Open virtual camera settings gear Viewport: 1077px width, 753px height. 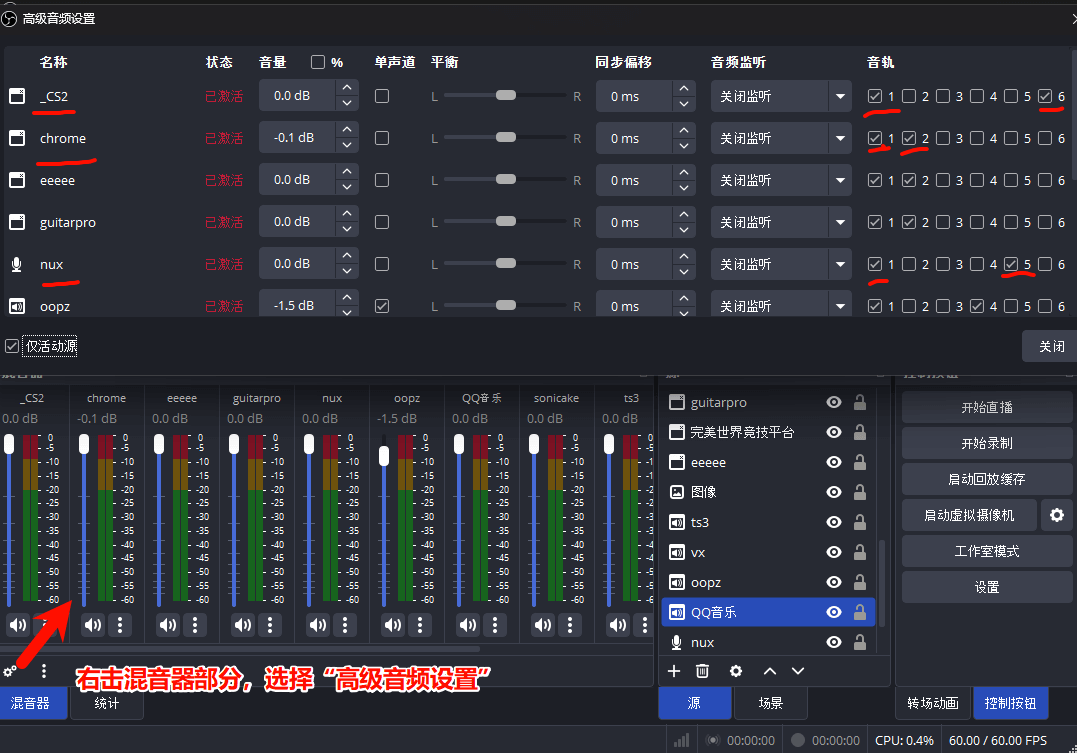point(1056,515)
